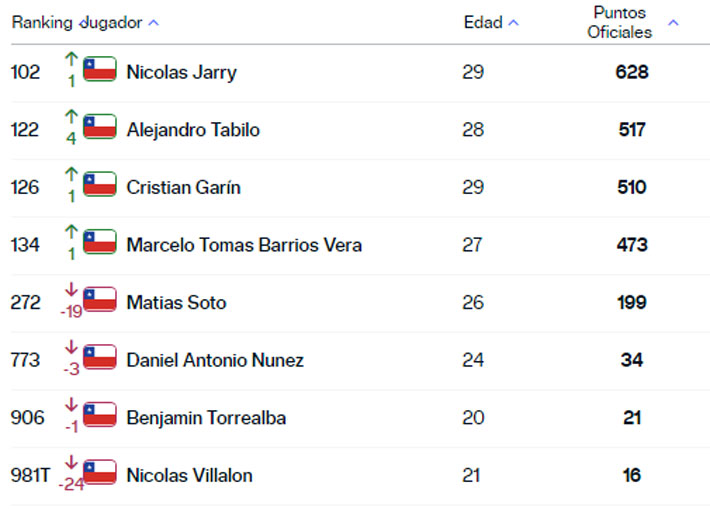Open Benjamin Torrealba's player page
Viewport: 710px width, 510px height.
pyautogui.click(x=205, y=418)
